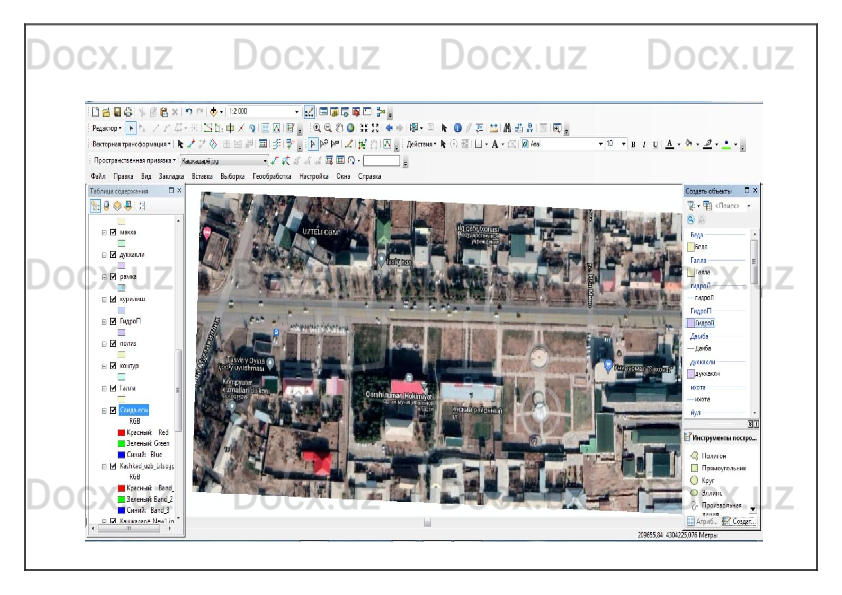Screen dimensions: 842x595
Task: Click the red Красный band color swatch
Action: [121, 433]
